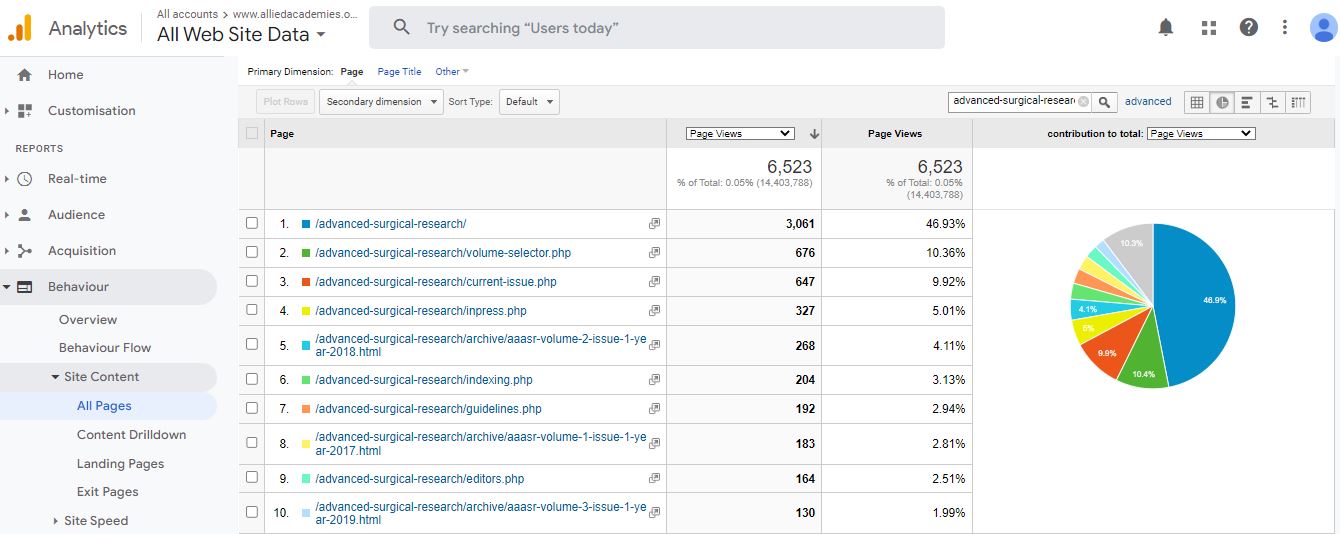Open volume-selector.php page in new window icon
This screenshot has height=534, width=1340.
click(654, 253)
